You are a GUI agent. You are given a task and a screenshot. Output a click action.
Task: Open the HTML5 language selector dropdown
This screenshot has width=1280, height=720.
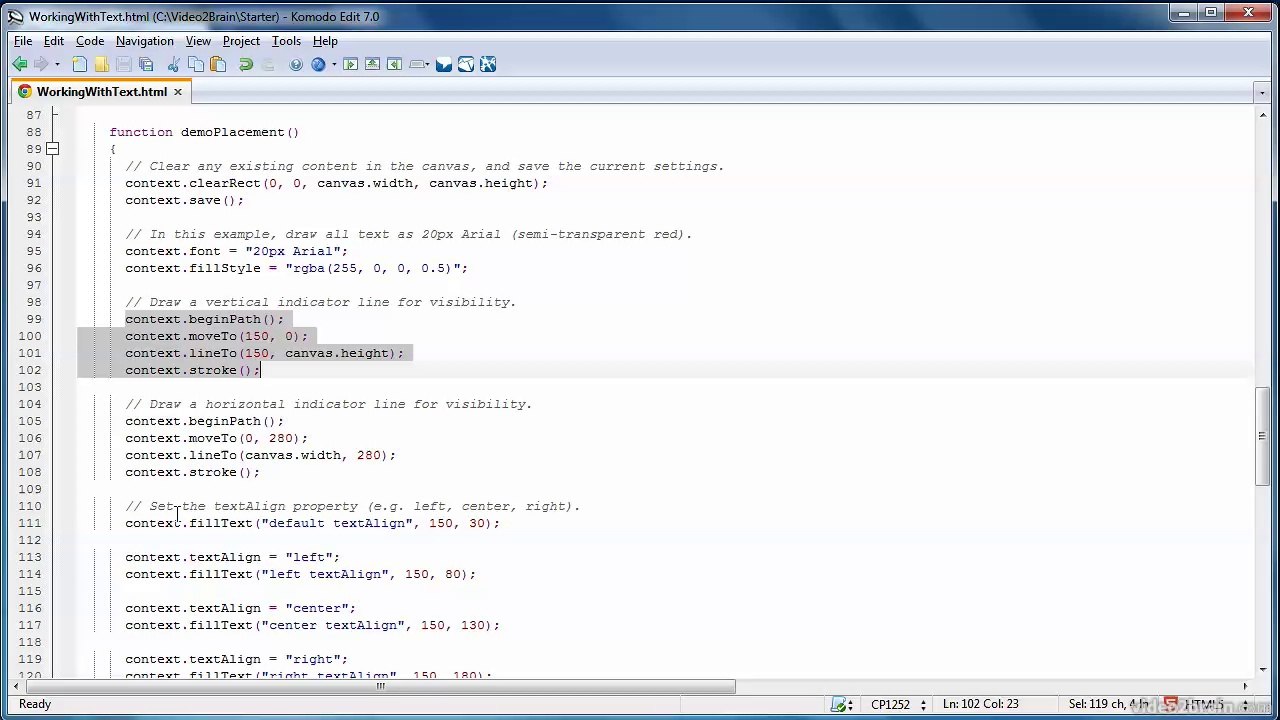tap(1212, 704)
